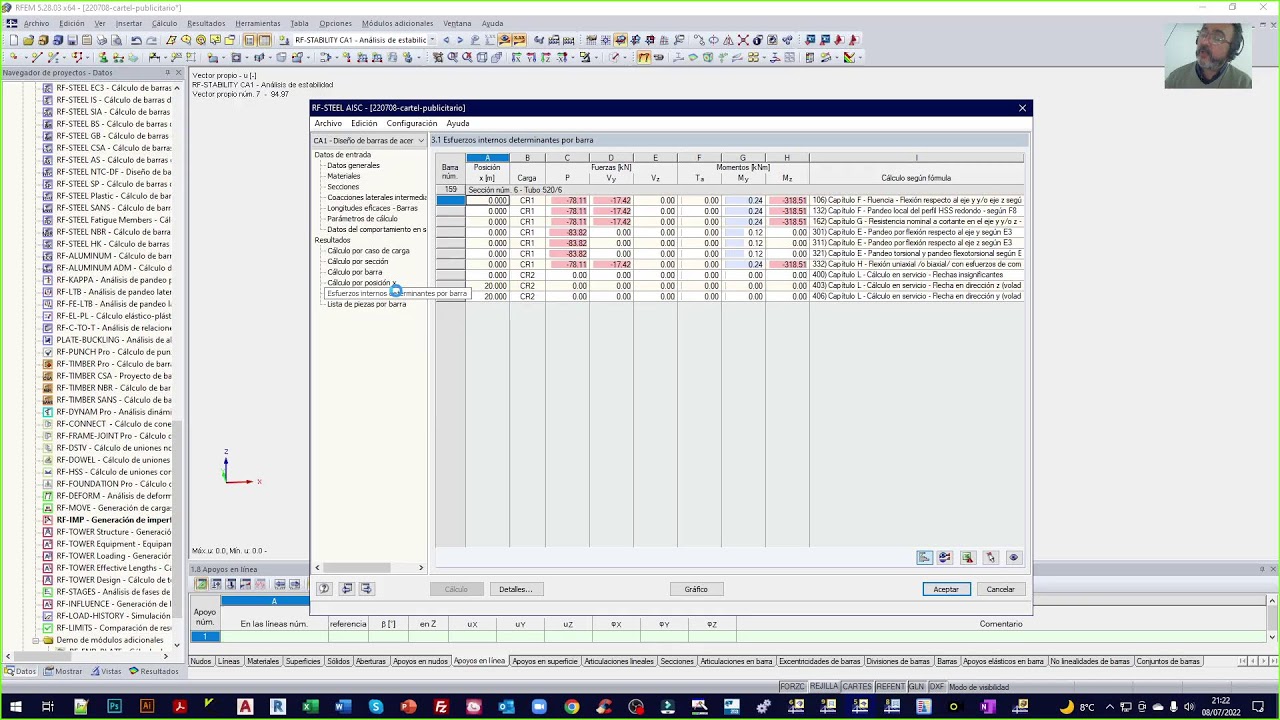Image resolution: width=1280 pixels, height=720 pixels.
Task: Open Skype from the taskbar
Action: point(375,707)
